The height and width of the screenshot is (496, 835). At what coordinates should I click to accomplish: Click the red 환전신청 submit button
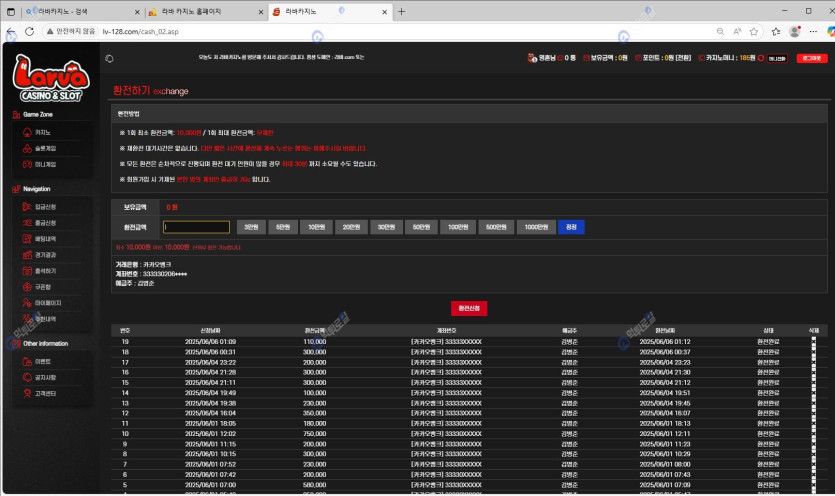click(x=469, y=308)
